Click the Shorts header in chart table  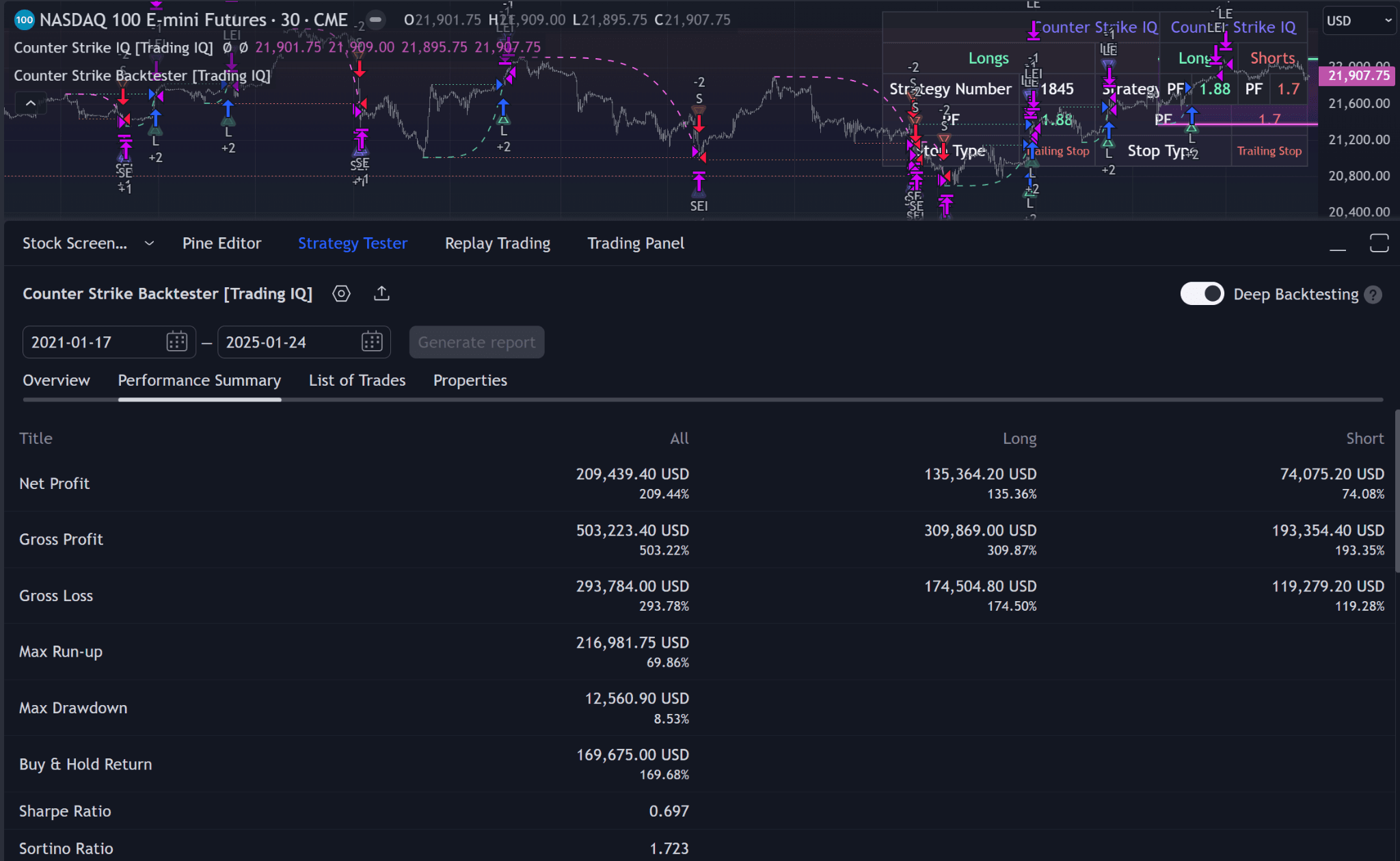[1272, 58]
